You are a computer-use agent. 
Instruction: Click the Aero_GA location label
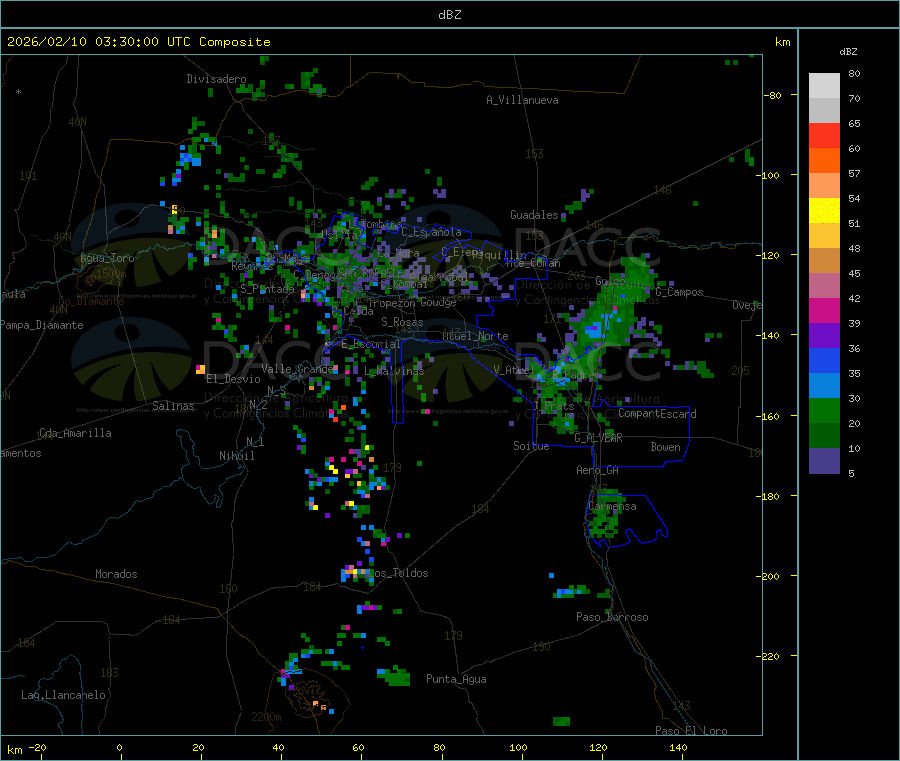tap(598, 470)
